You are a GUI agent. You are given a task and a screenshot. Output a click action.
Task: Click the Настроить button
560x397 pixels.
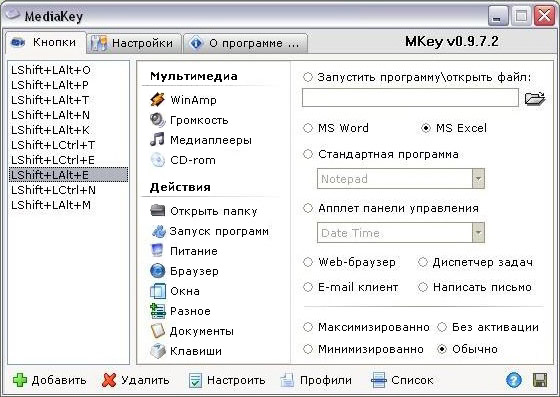click(227, 380)
